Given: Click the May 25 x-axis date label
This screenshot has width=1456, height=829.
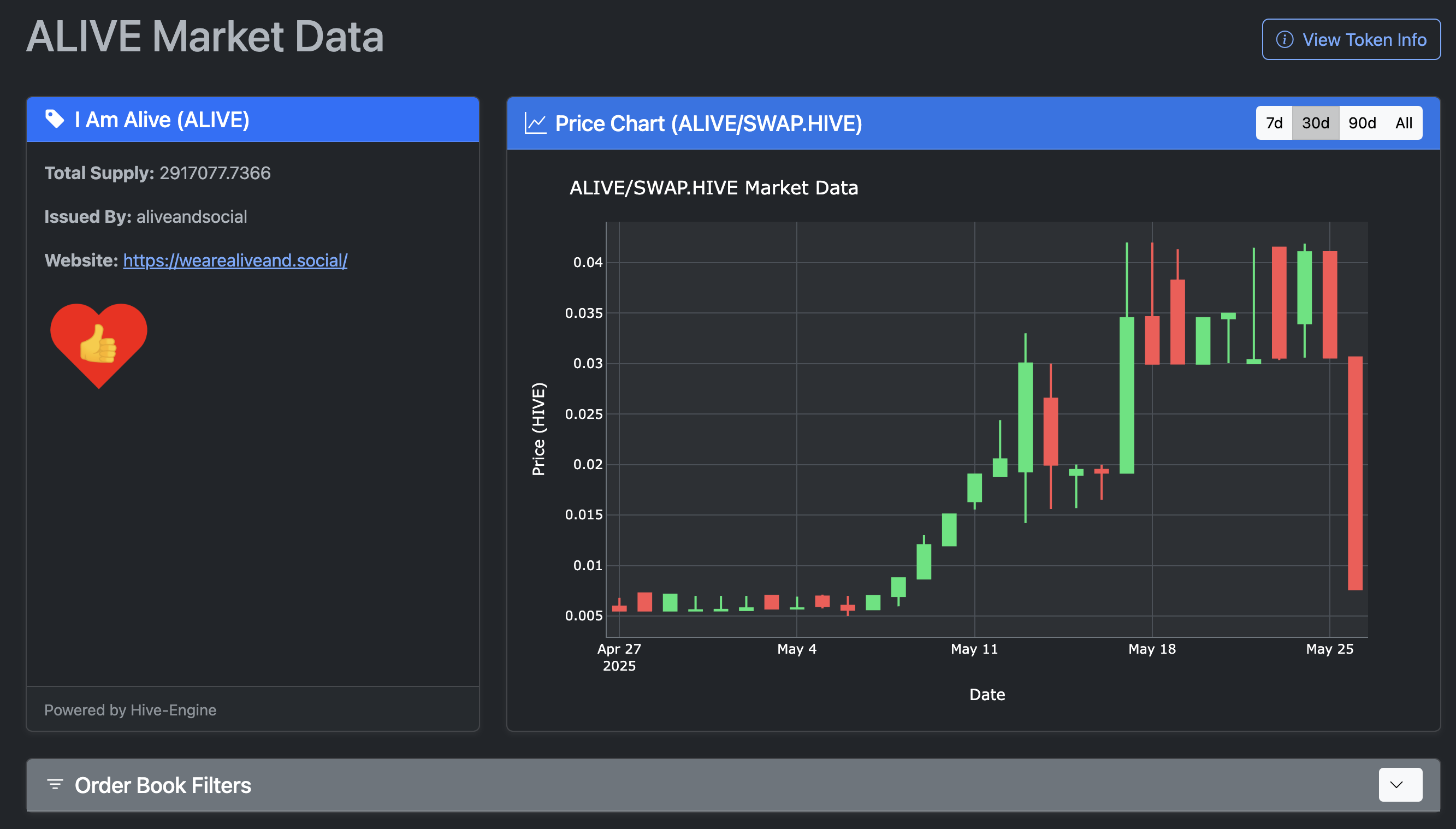Looking at the screenshot, I should [1330, 649].
